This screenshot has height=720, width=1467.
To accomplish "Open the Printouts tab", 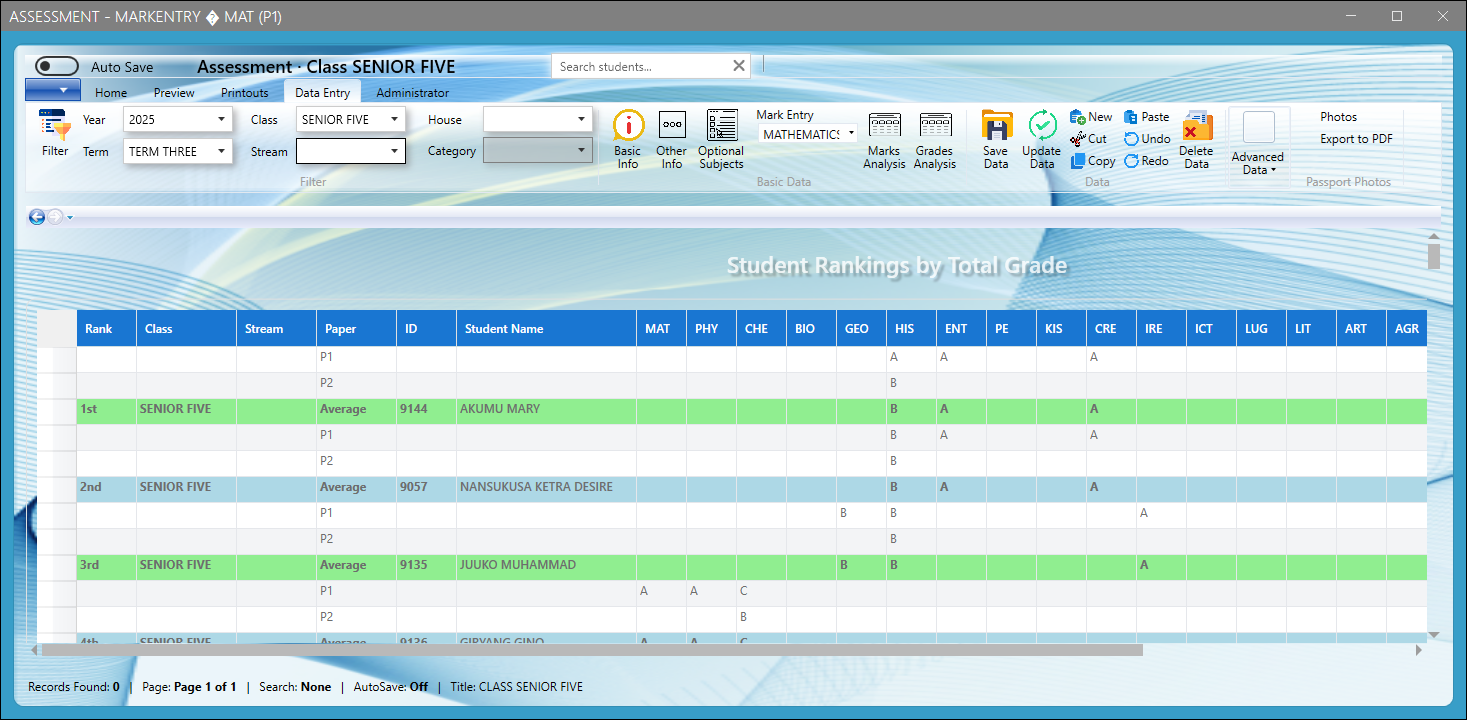I will pos(244,91).
